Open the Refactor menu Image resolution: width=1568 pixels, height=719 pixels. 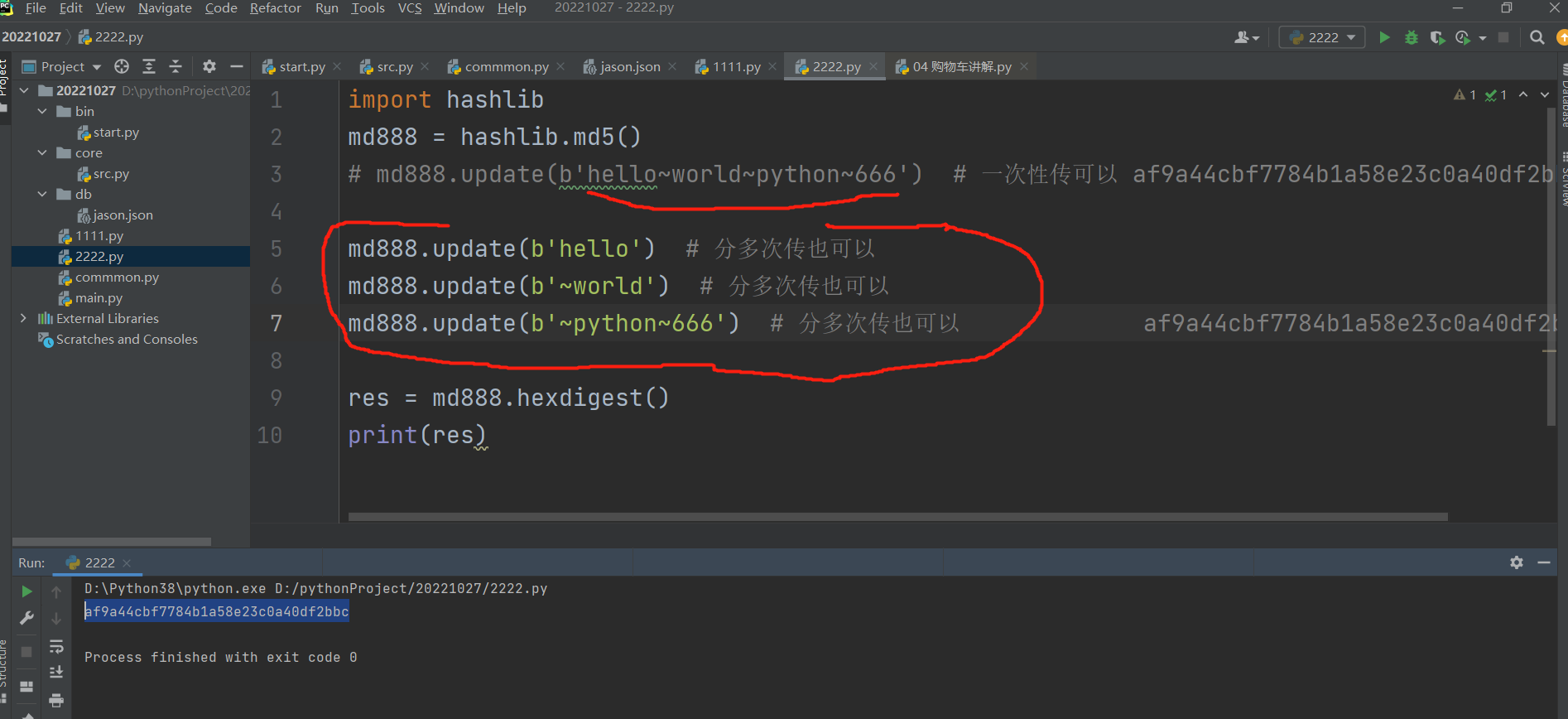click(x=276, y=8)
